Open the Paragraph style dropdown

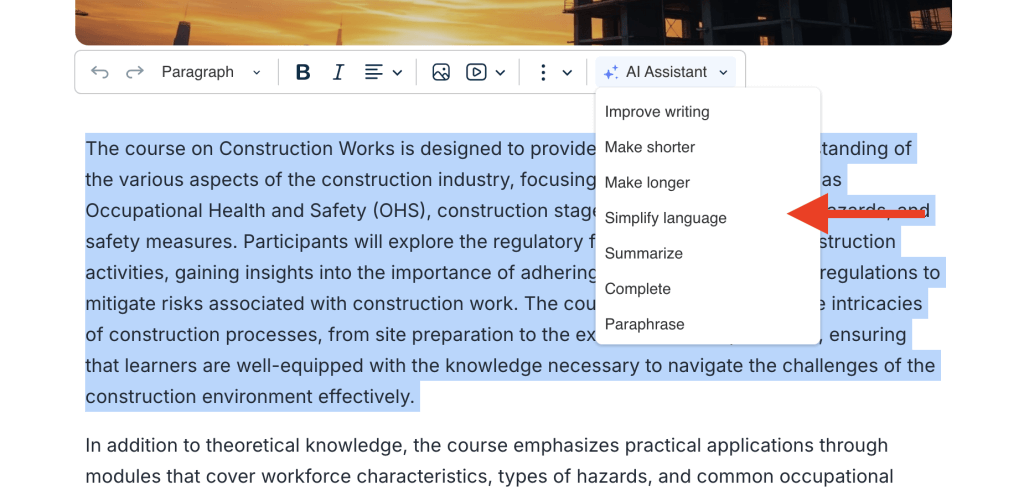tap(211, 72)
